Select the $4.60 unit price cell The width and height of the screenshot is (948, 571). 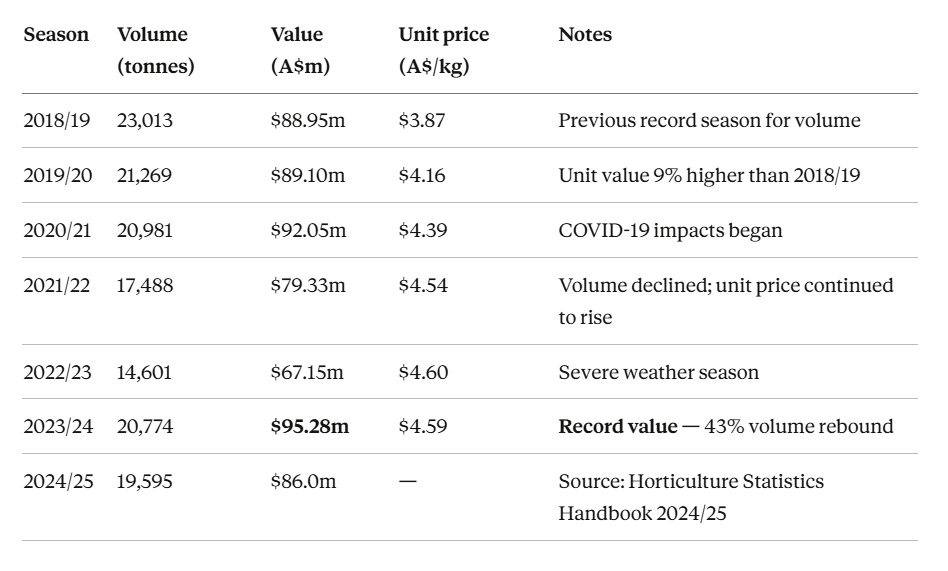click(423, 372)
